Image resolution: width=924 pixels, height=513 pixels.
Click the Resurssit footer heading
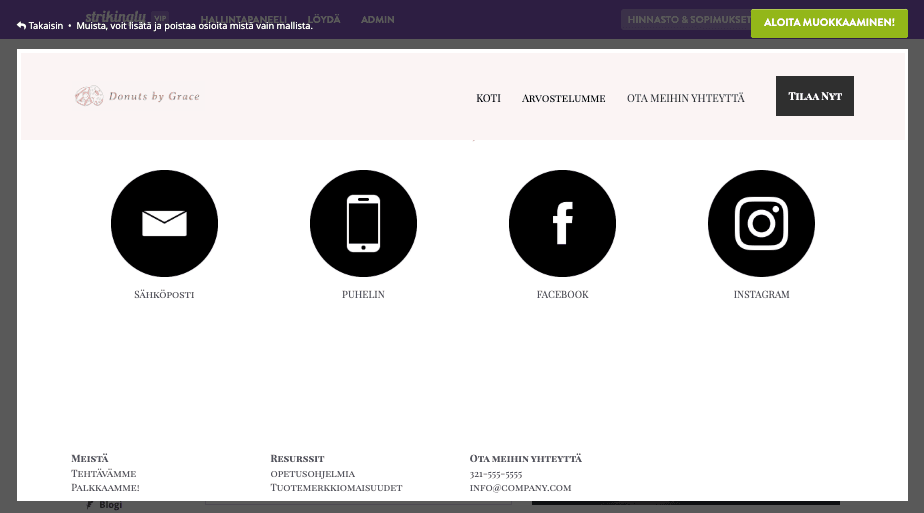(x=297, y=458)
